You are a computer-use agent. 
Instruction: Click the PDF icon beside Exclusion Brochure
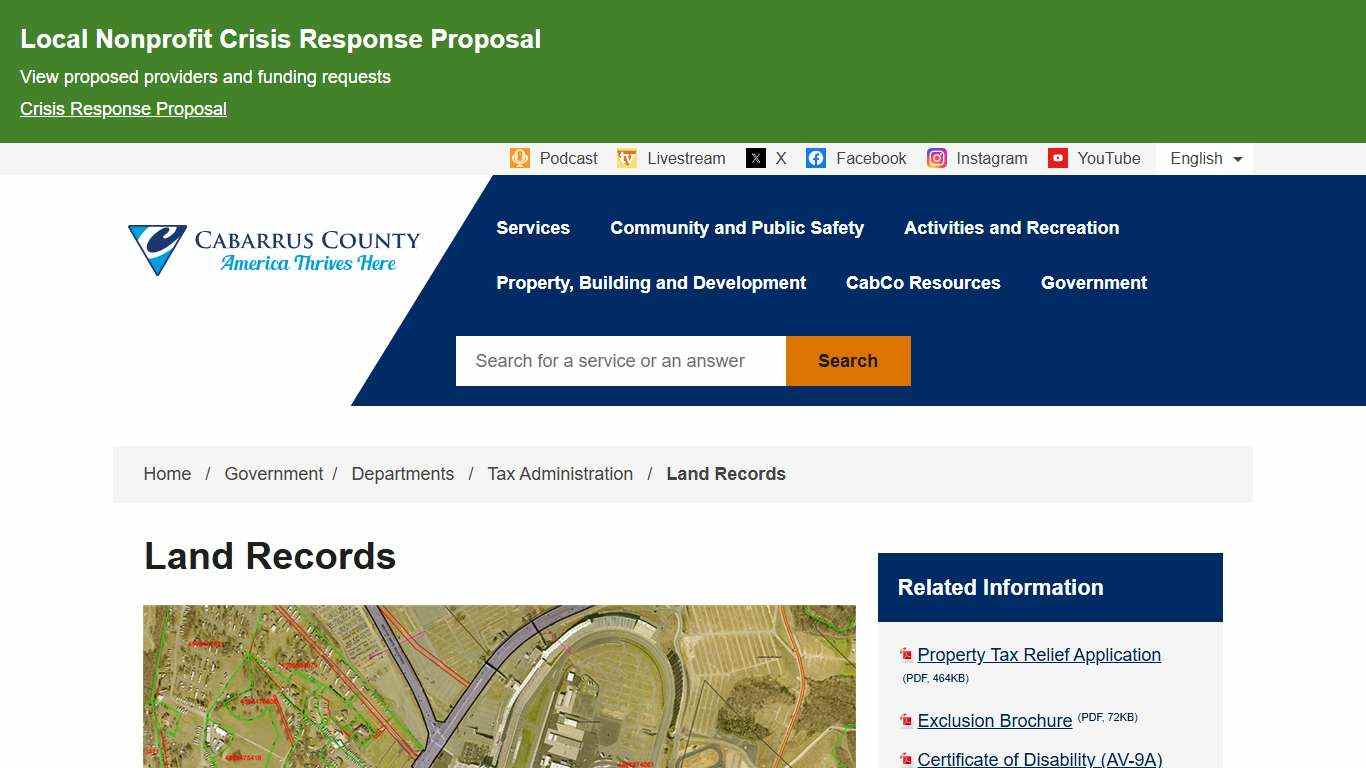[906, 719]
